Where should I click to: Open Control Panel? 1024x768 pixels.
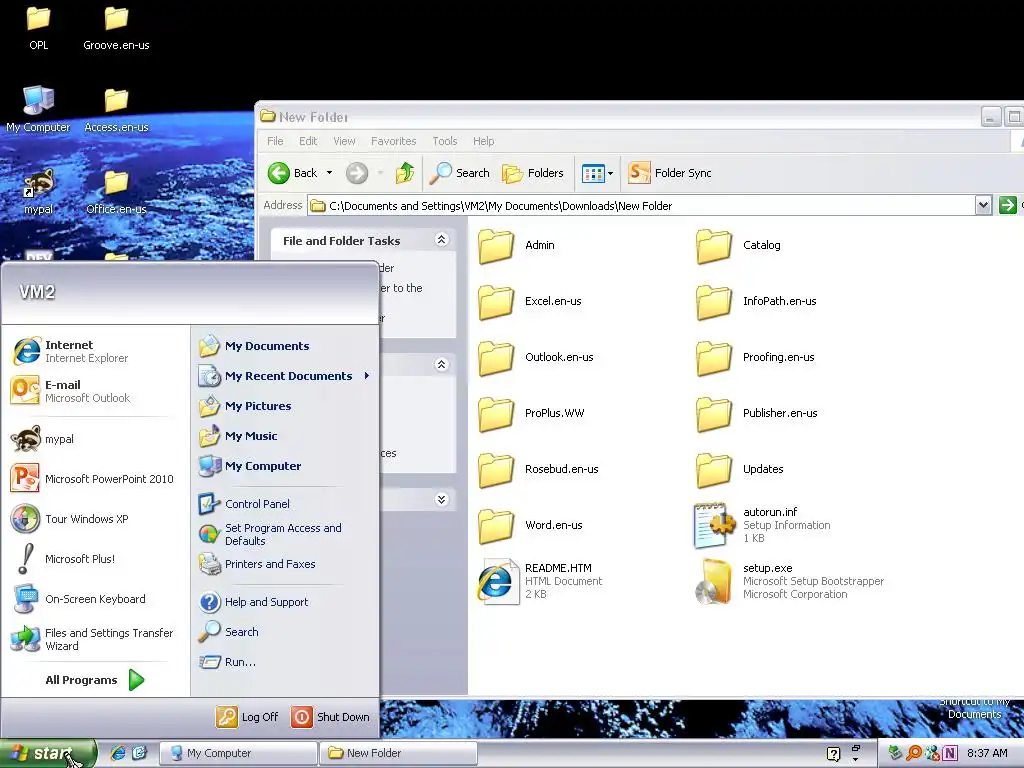[x=244, y=504]
